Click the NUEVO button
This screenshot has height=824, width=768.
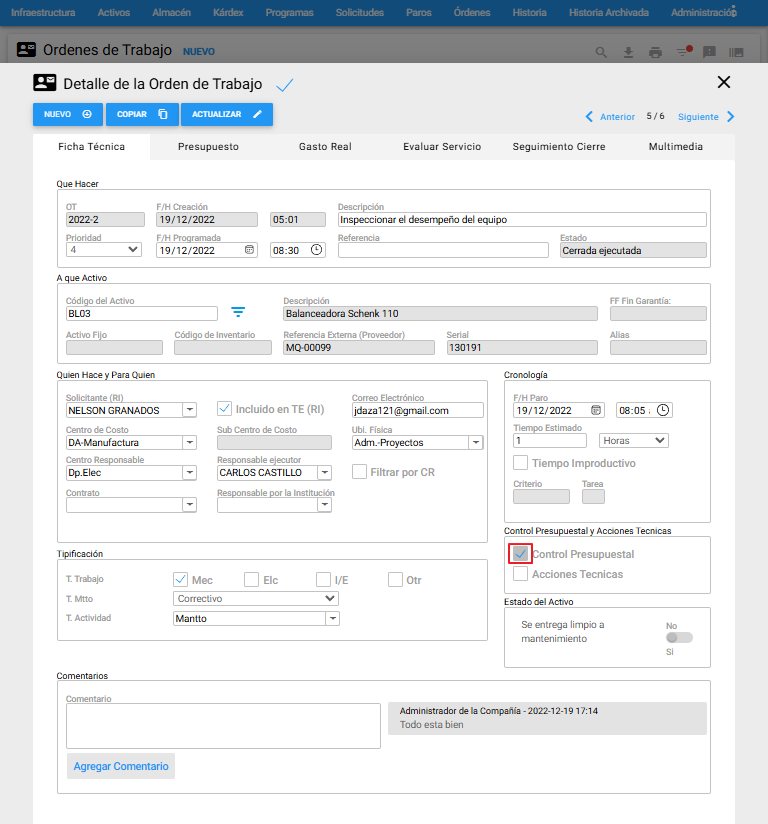68,115
